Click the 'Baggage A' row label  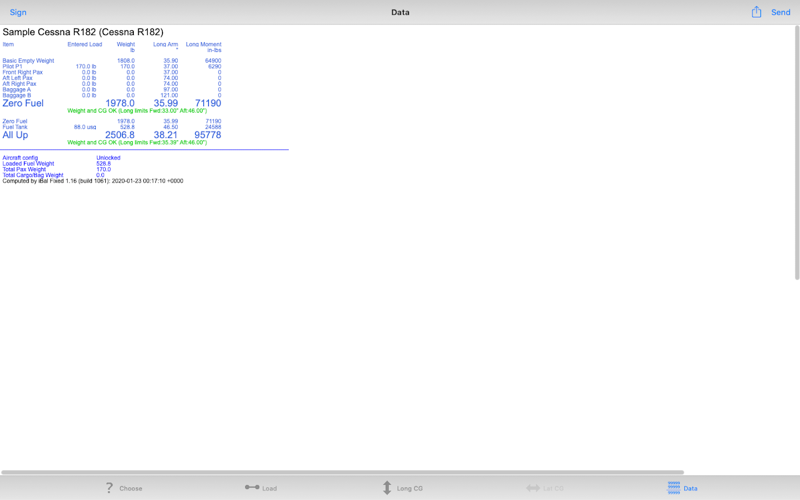coord(16,90)
